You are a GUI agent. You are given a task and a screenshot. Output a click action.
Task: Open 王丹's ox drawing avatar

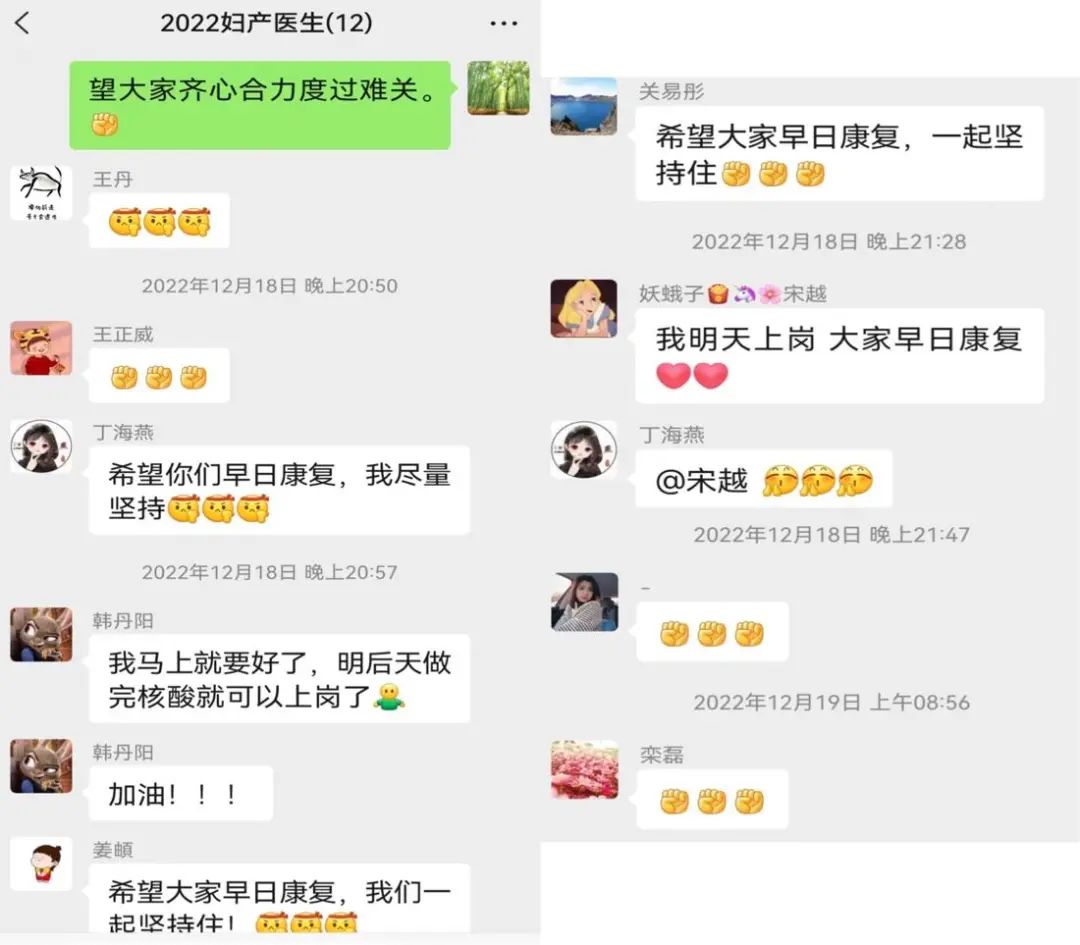coord(41,194)
